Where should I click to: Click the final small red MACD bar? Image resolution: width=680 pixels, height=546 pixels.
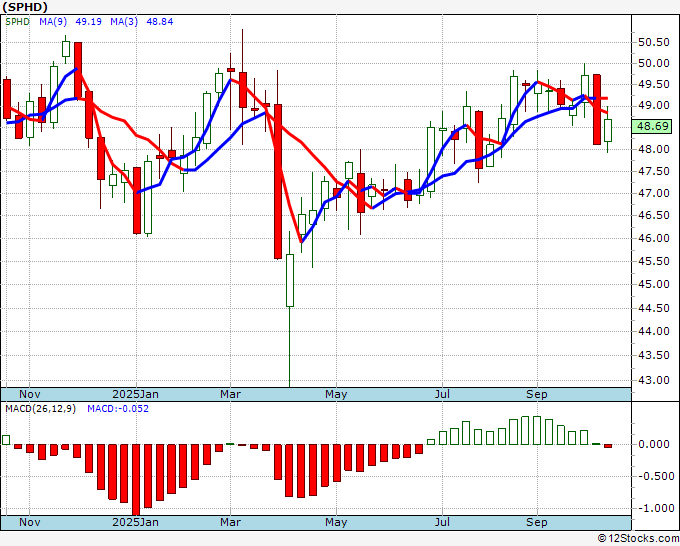point(608,446)
